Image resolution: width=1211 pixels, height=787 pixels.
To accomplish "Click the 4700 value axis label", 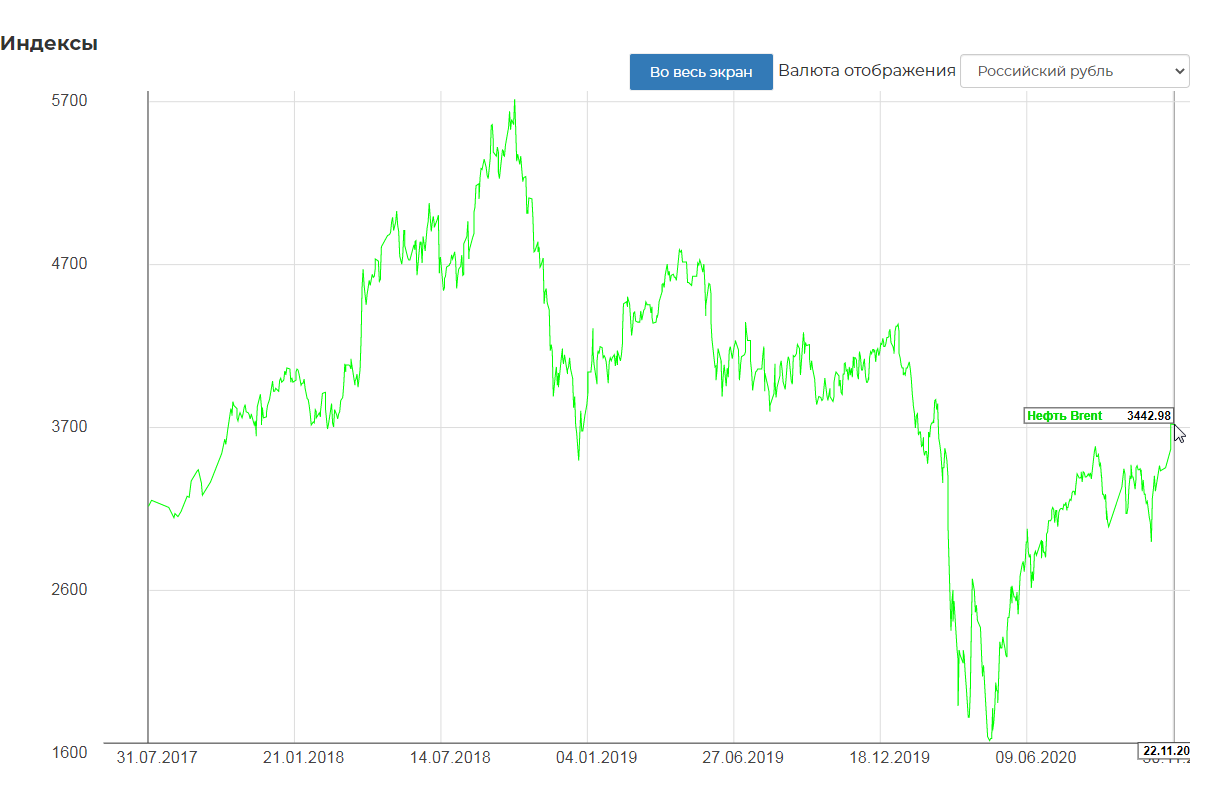I will point(70,264).
